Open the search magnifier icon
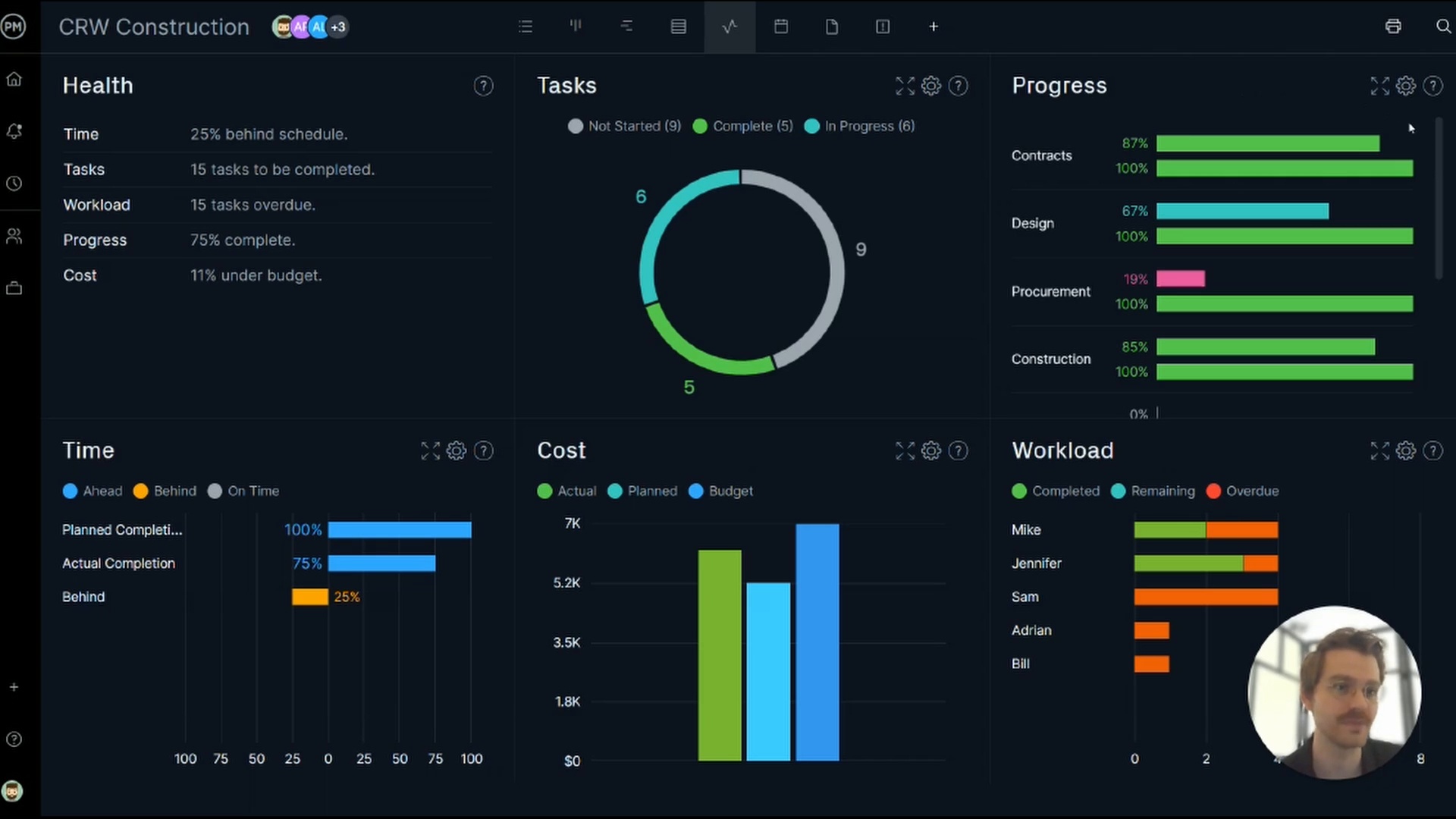This screenshot has width=1456, height=819. click(x=1443, y=27)
